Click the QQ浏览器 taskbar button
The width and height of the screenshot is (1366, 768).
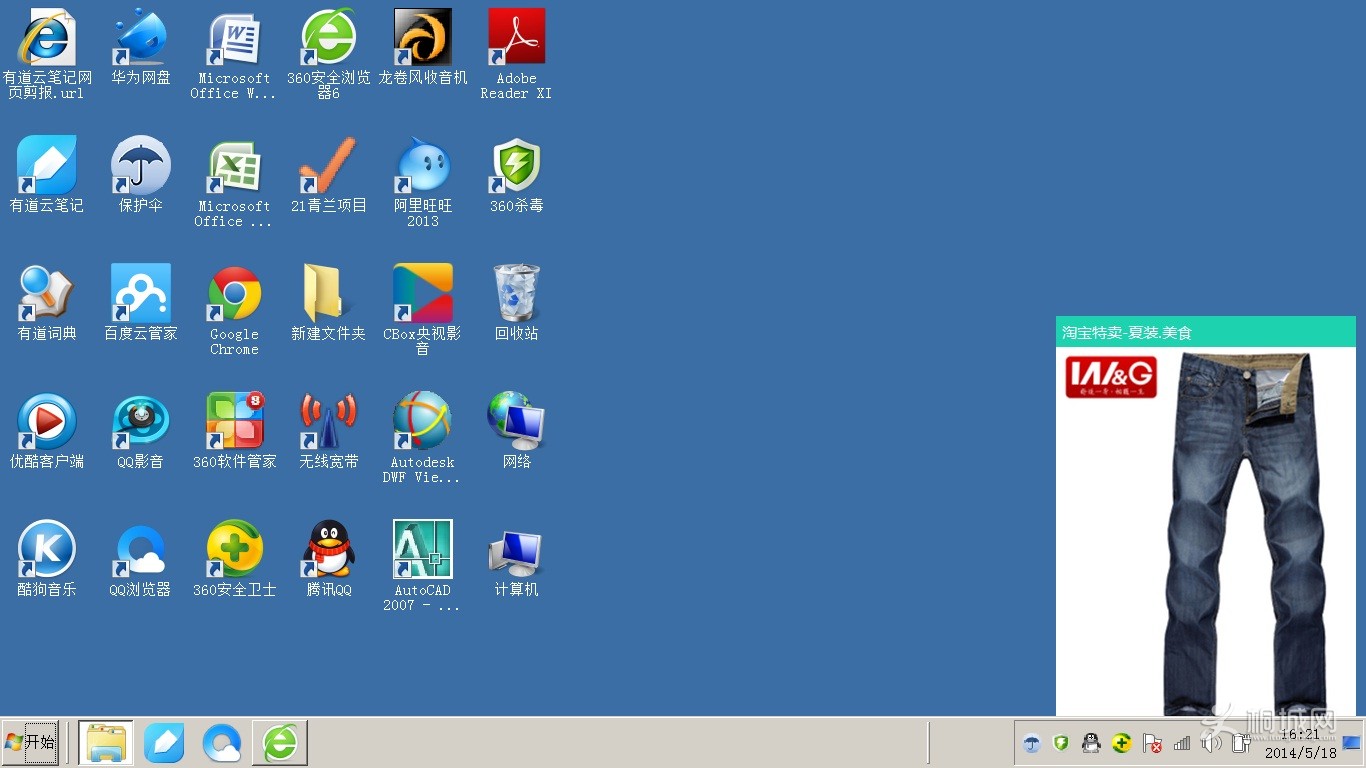221,743
